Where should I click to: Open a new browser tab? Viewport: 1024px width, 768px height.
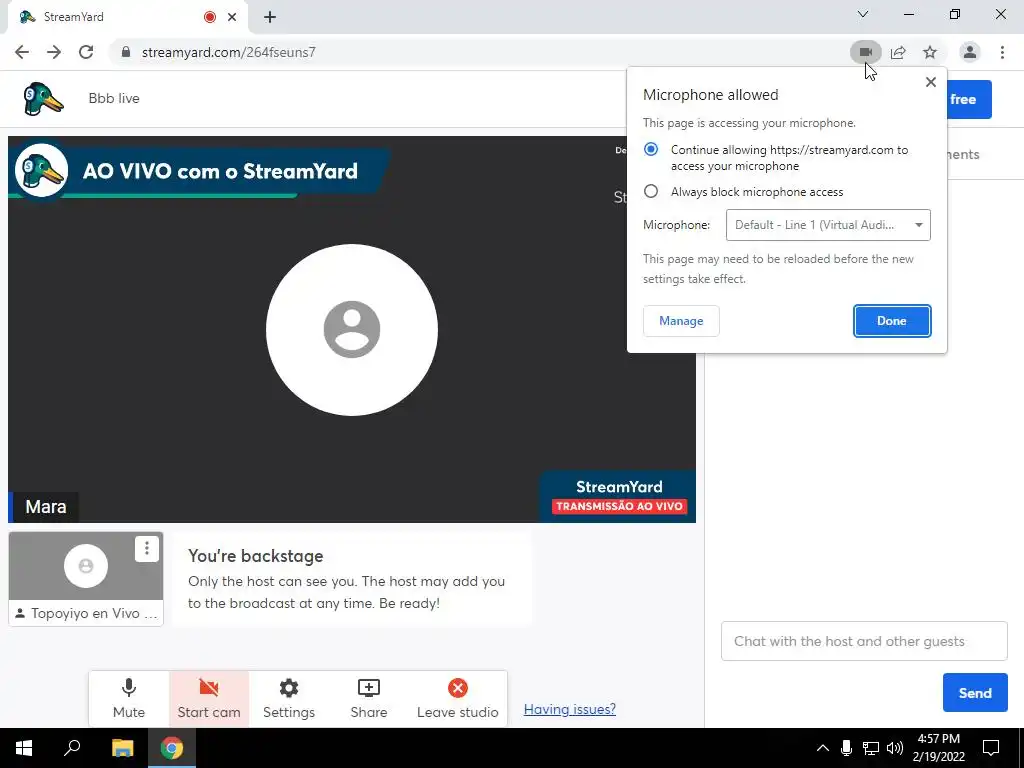click(270, 17)
